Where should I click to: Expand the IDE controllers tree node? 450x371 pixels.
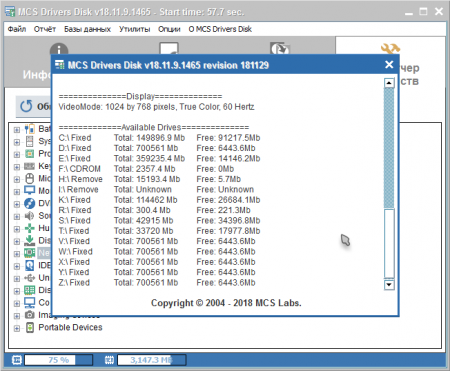tap(17, 266)
